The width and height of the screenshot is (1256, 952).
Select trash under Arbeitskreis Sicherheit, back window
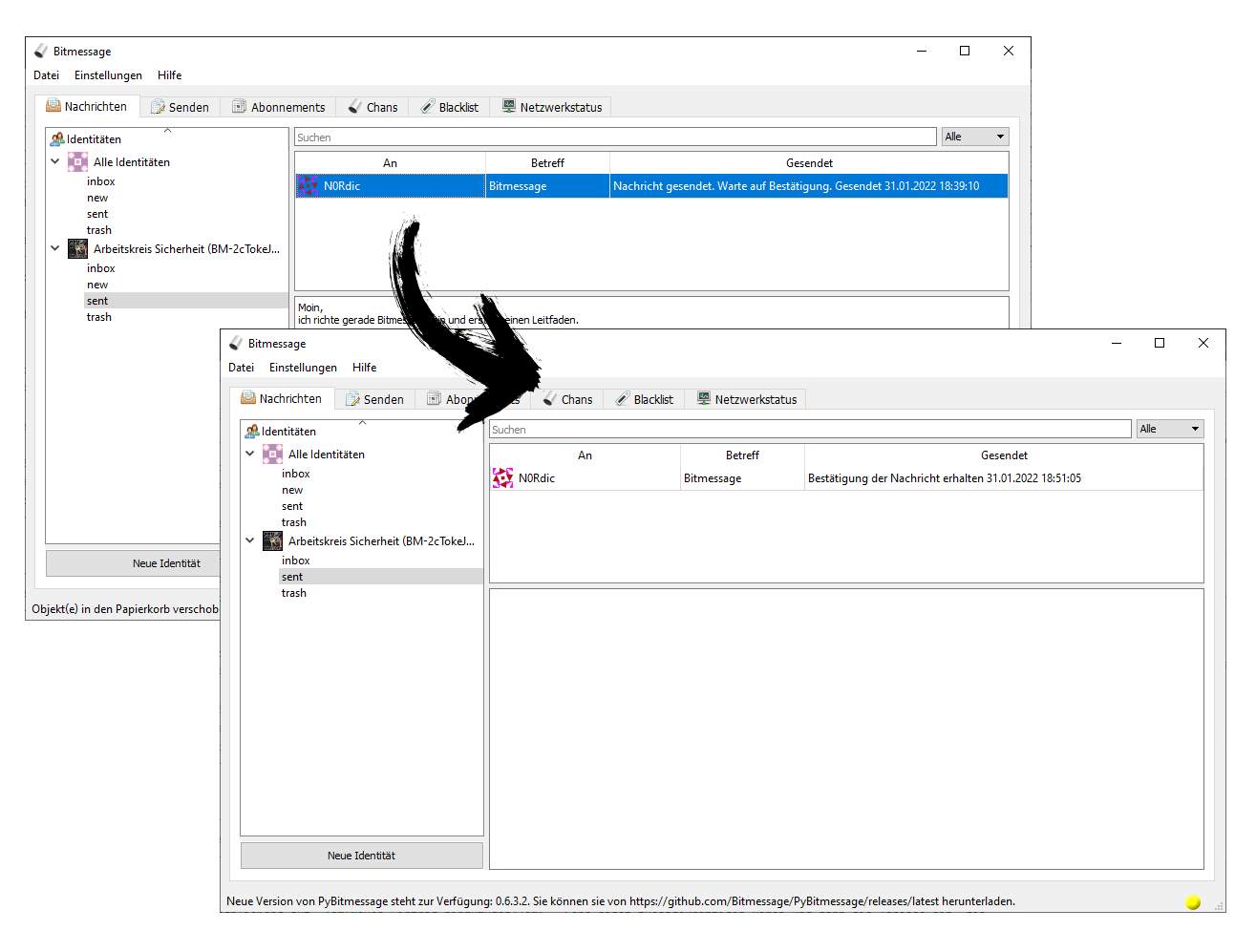[x=99, y=317]
